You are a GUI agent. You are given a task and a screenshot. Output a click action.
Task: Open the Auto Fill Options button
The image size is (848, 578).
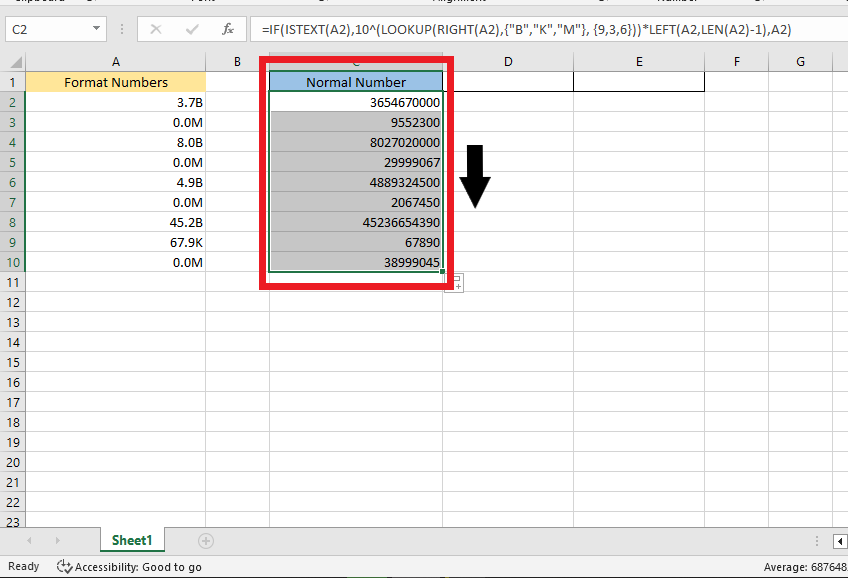click(455, 283)
